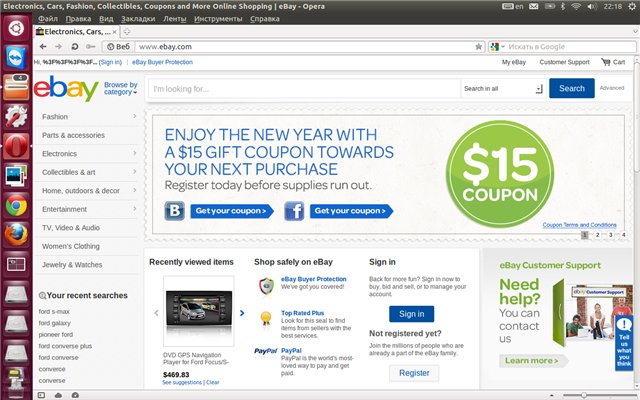Expand the Fashion category submenu
The width and height of the screenshot is (640, 400).
(x=134, y=116)
